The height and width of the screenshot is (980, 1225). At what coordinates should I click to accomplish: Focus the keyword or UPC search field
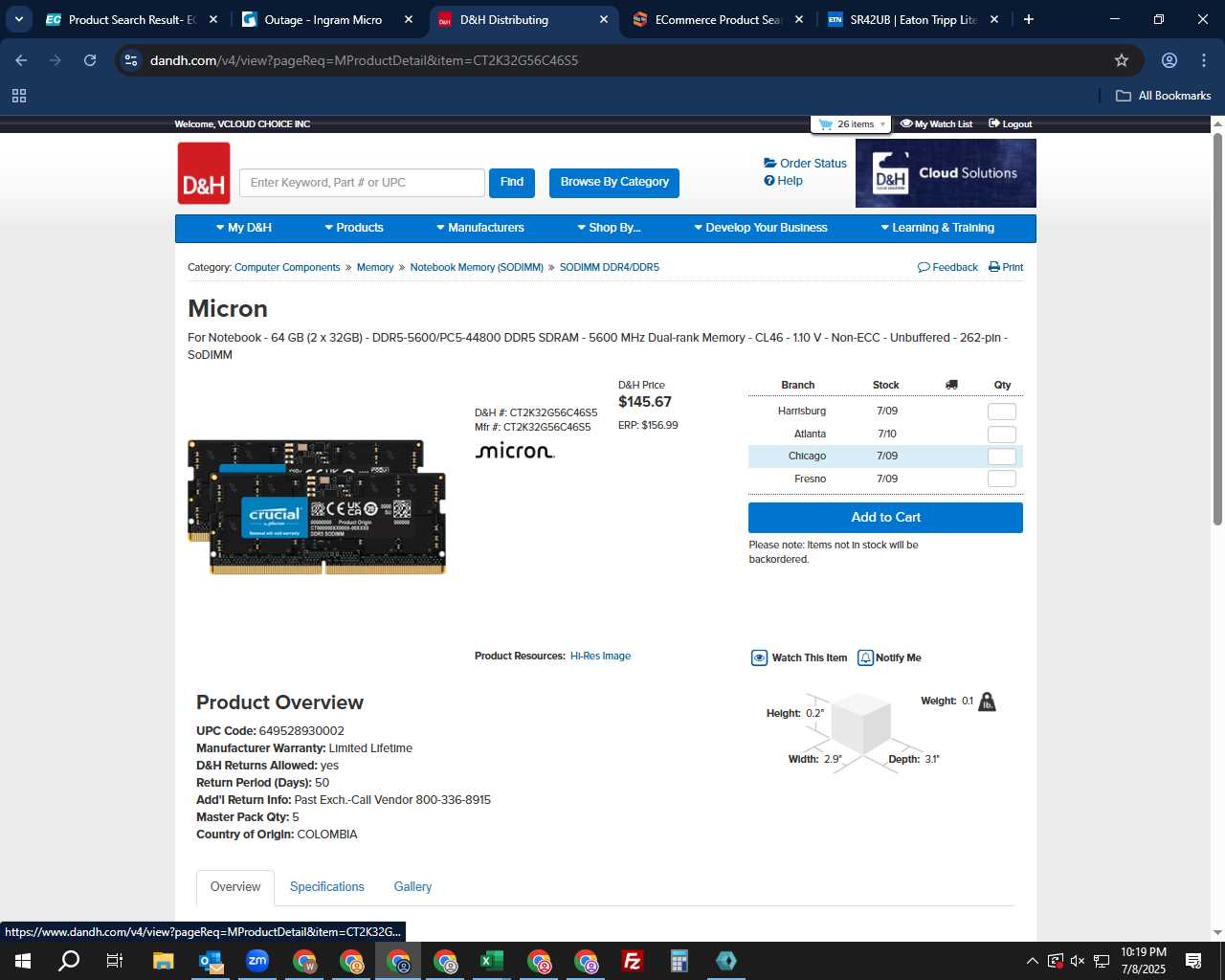(362, 183)
